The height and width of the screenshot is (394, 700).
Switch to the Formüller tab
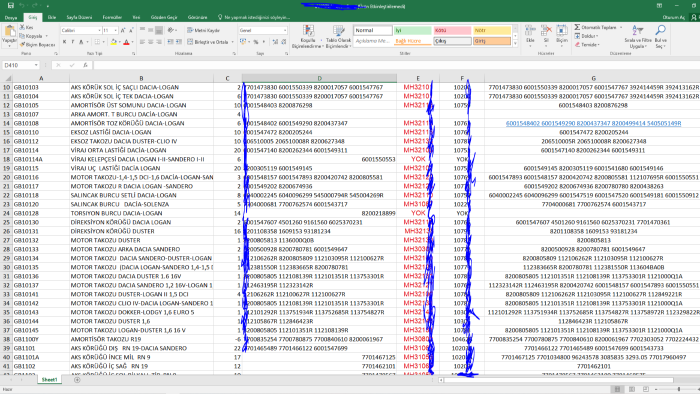pos(112,17)
